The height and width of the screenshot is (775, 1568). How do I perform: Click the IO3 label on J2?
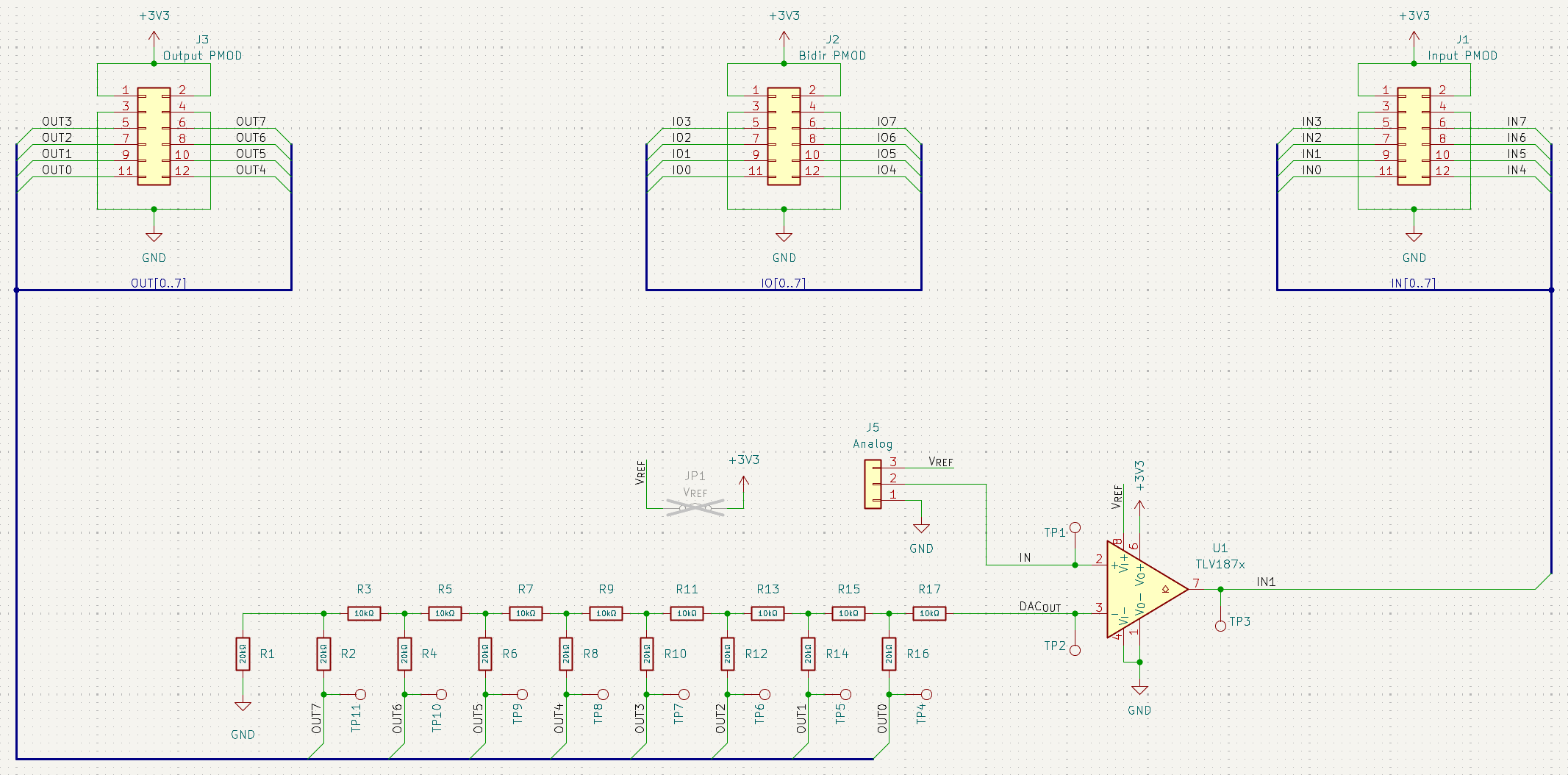(x=681, y=121)
